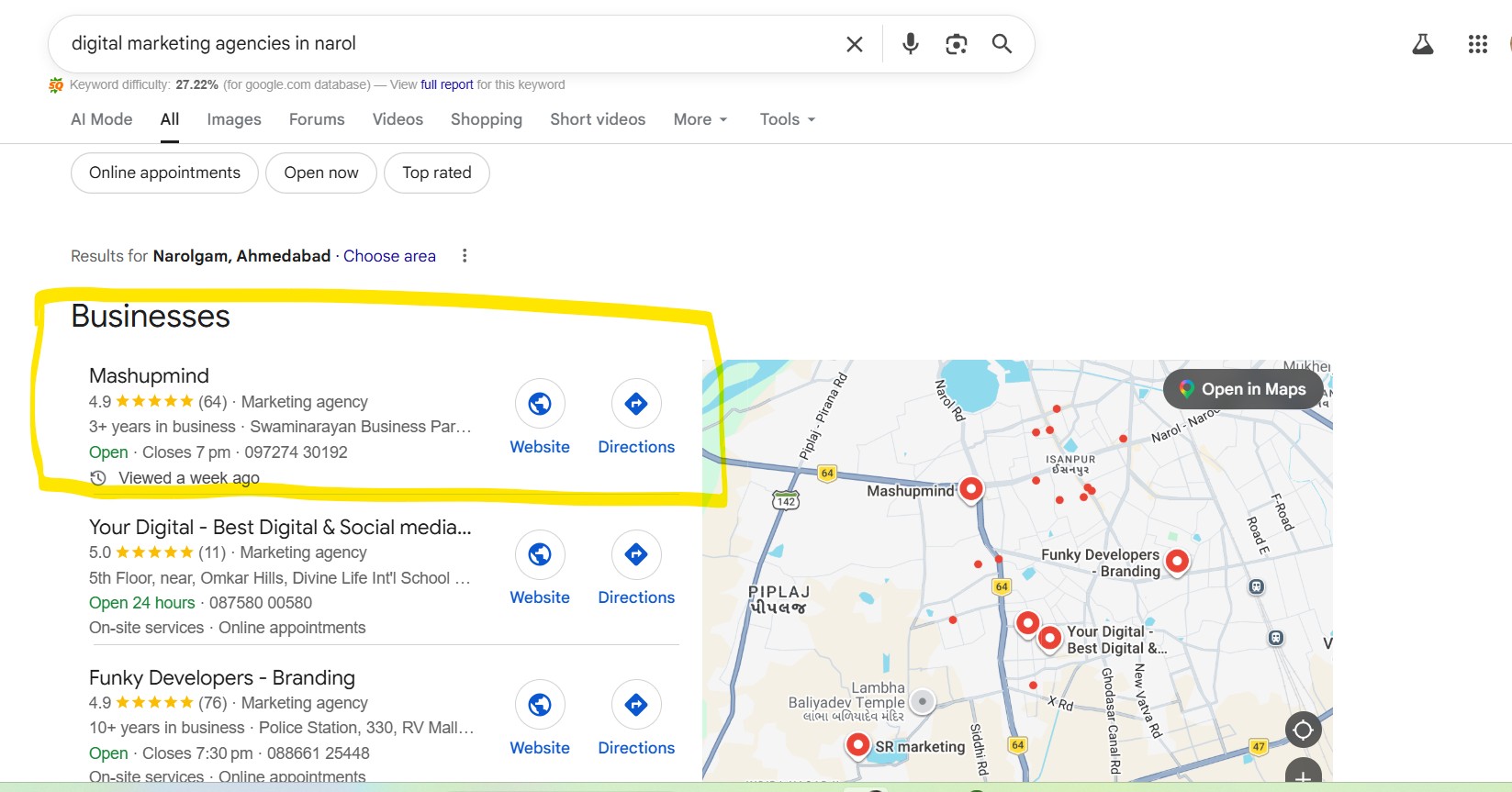This screenshot has width=1512, height=792.
Task: Click Baliyadev Temple marker on map
Action: pos(923,702)
